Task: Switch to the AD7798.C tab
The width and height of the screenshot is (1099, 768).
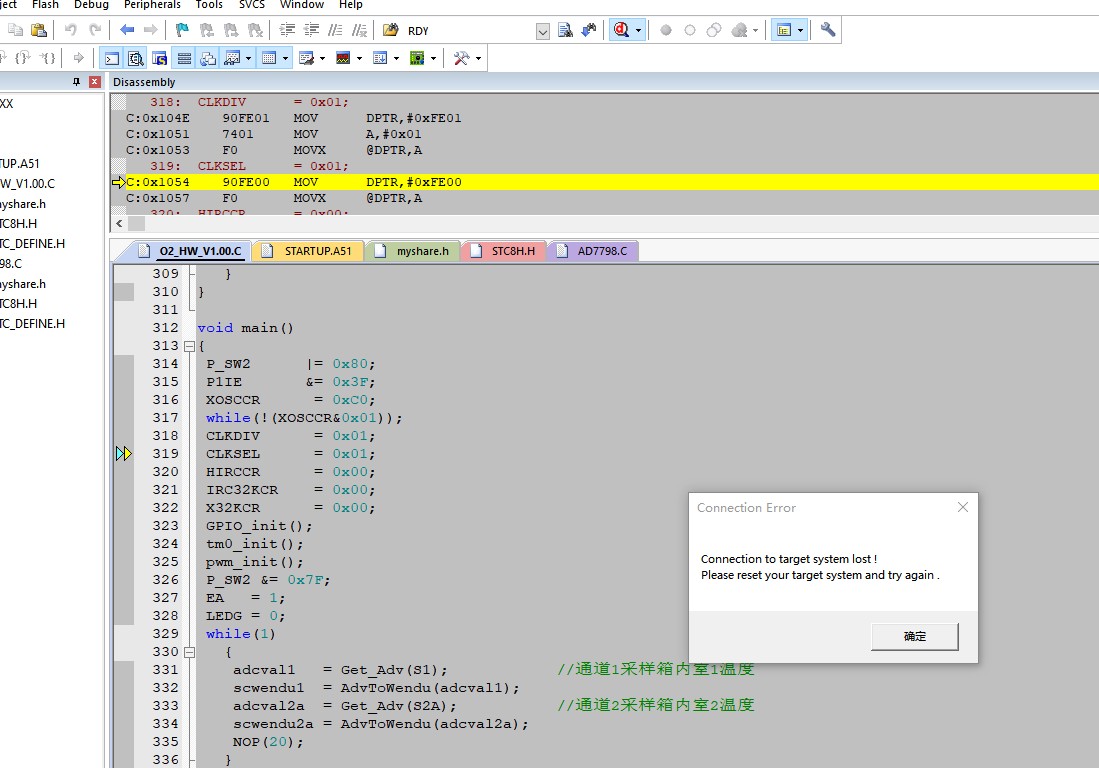Action: click(x=593, y=251)
